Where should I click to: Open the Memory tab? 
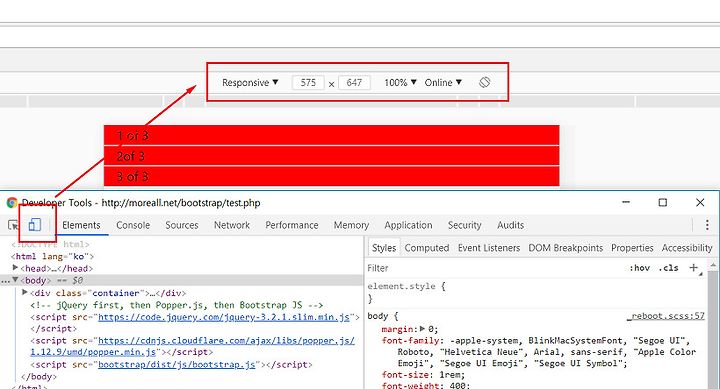(351, 225)
